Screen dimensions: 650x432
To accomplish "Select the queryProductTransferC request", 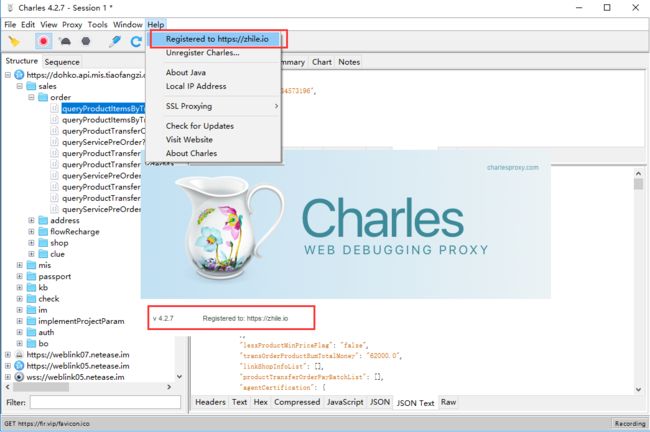I will tap(104, 131).
